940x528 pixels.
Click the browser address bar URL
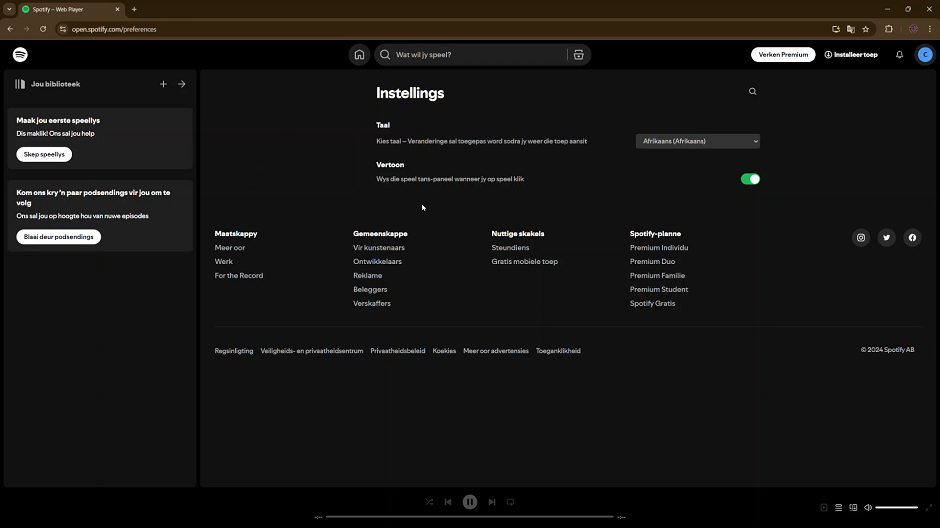click(x=114, y=29)
